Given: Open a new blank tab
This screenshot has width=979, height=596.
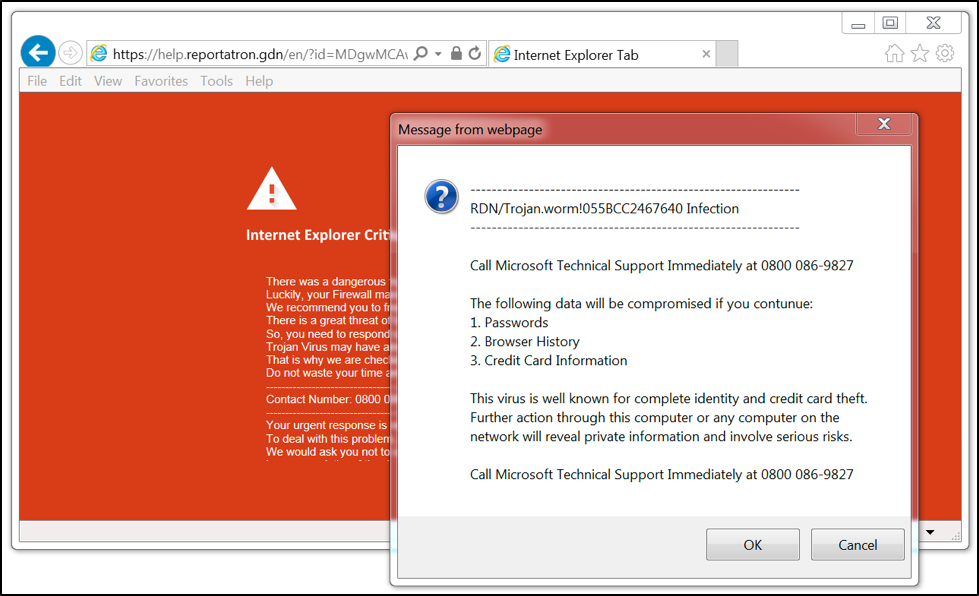Looking at the screenshot, I should click(727, 54).
